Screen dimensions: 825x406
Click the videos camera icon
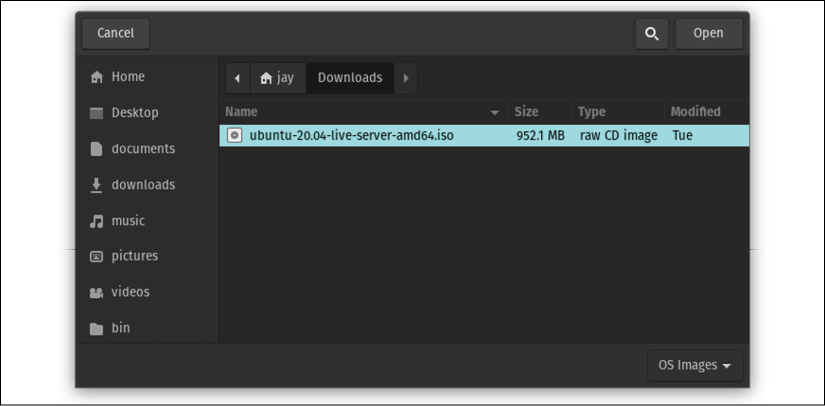(x=96, y=293)
